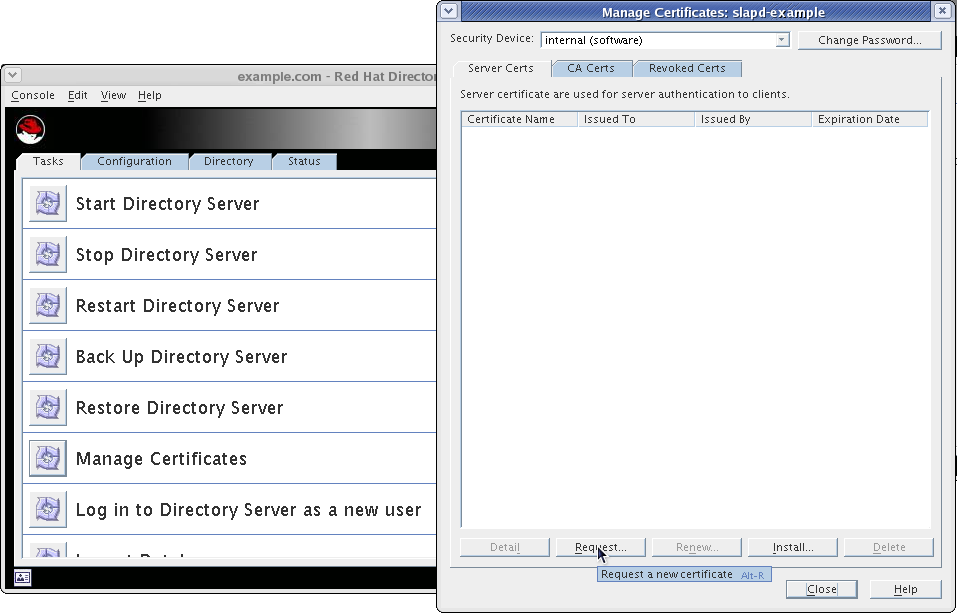Click the Restart Directory Server icon
The image size is (957, 615).
(x=48, y=306)
